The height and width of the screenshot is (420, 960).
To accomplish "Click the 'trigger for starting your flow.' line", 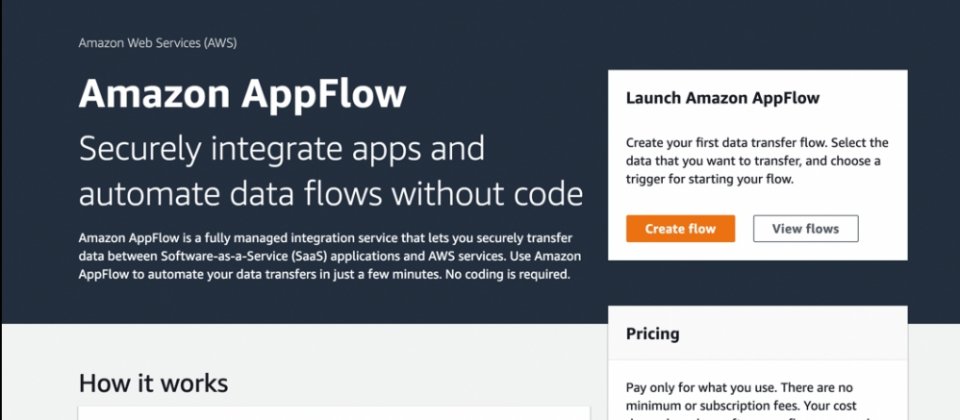I will [x=710, y=179].
